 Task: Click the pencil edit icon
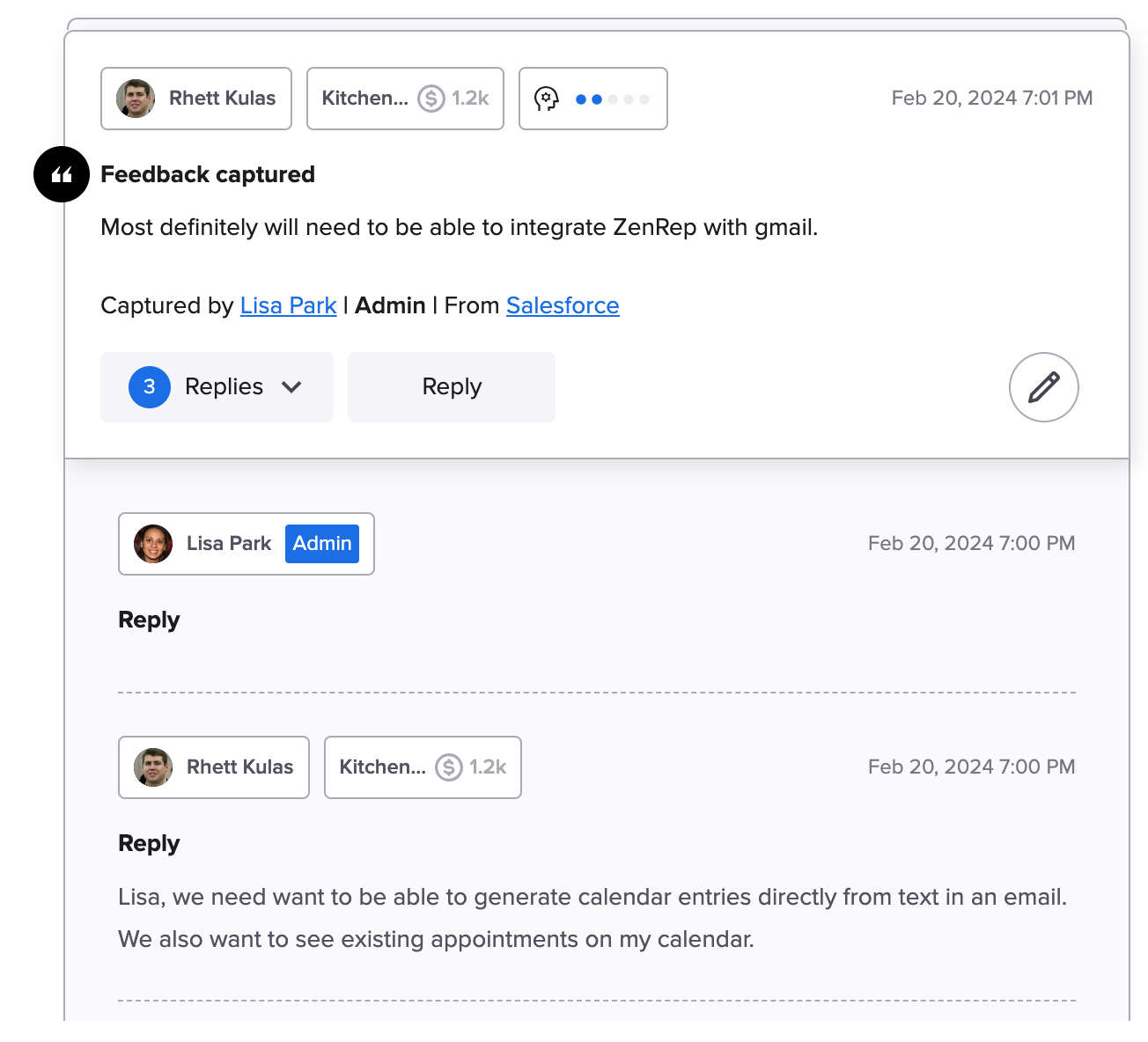pyautogui.click(x=1043, y=387)
